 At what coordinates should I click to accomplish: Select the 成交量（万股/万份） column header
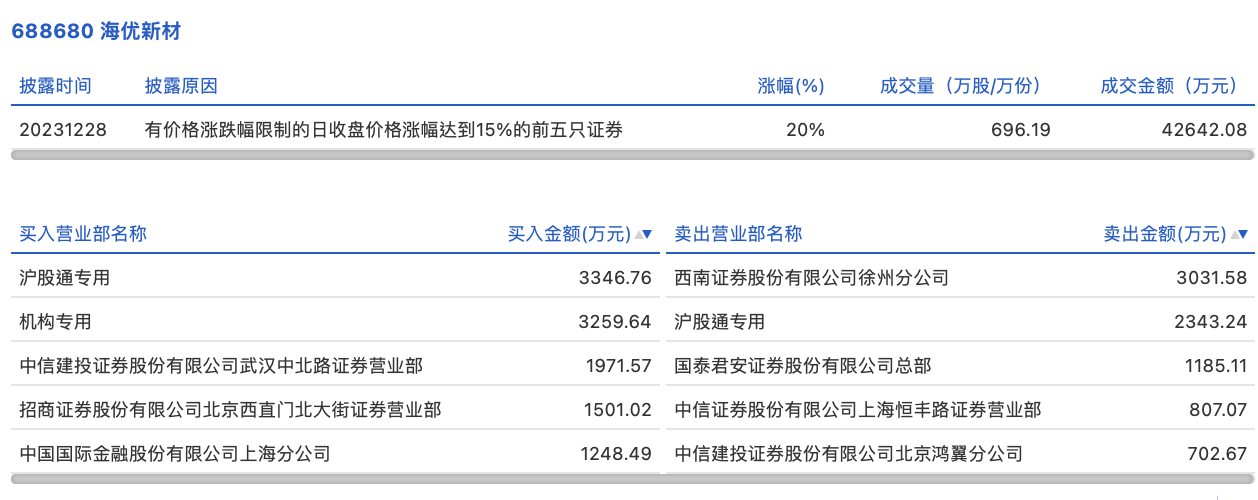click(x=961, y=86)
